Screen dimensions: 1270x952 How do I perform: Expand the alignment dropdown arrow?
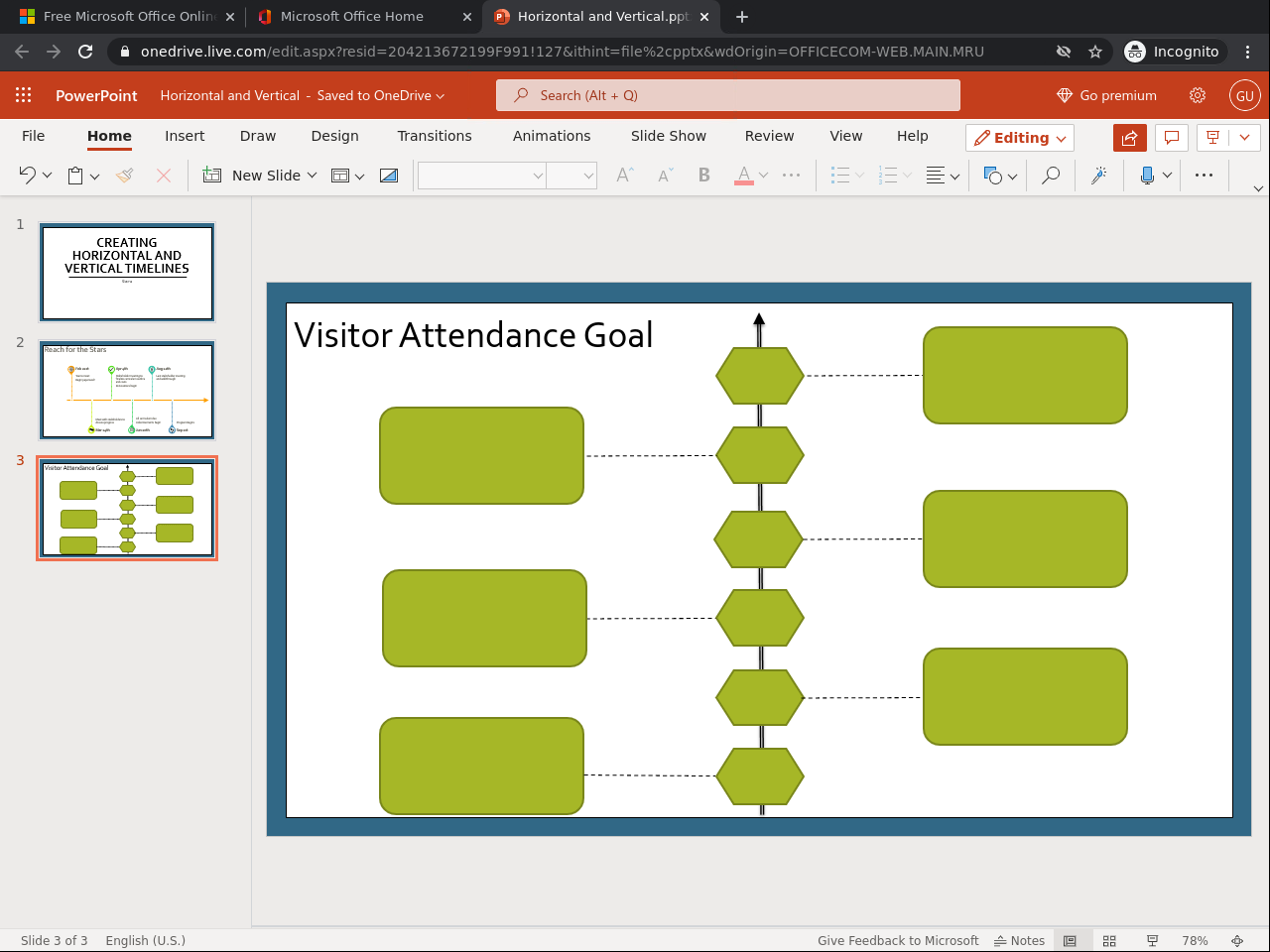[954, 176]
